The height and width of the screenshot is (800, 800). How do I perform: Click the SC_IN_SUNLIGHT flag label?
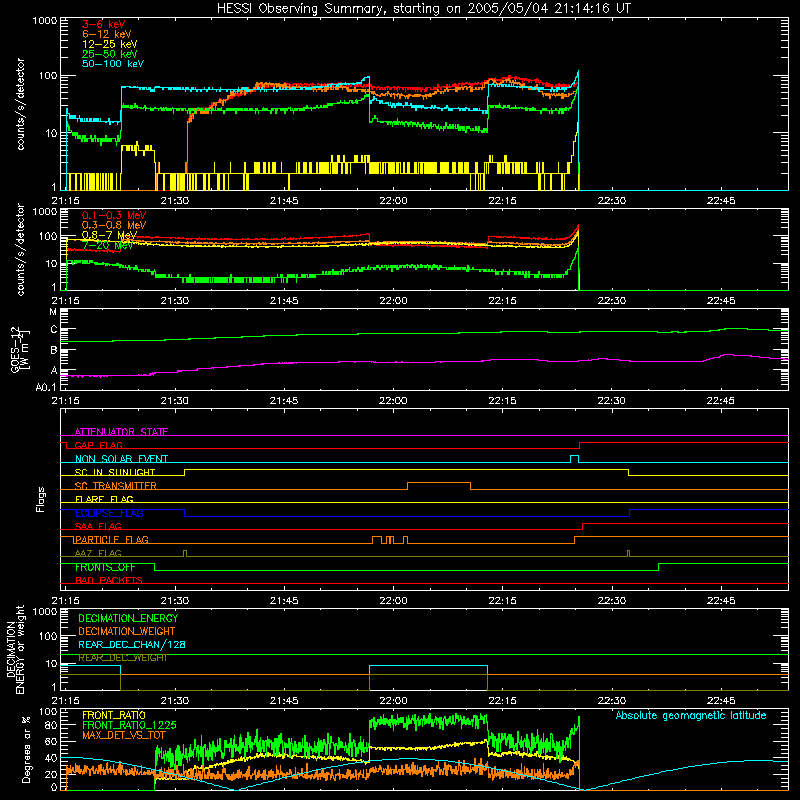tap(115, 472)
